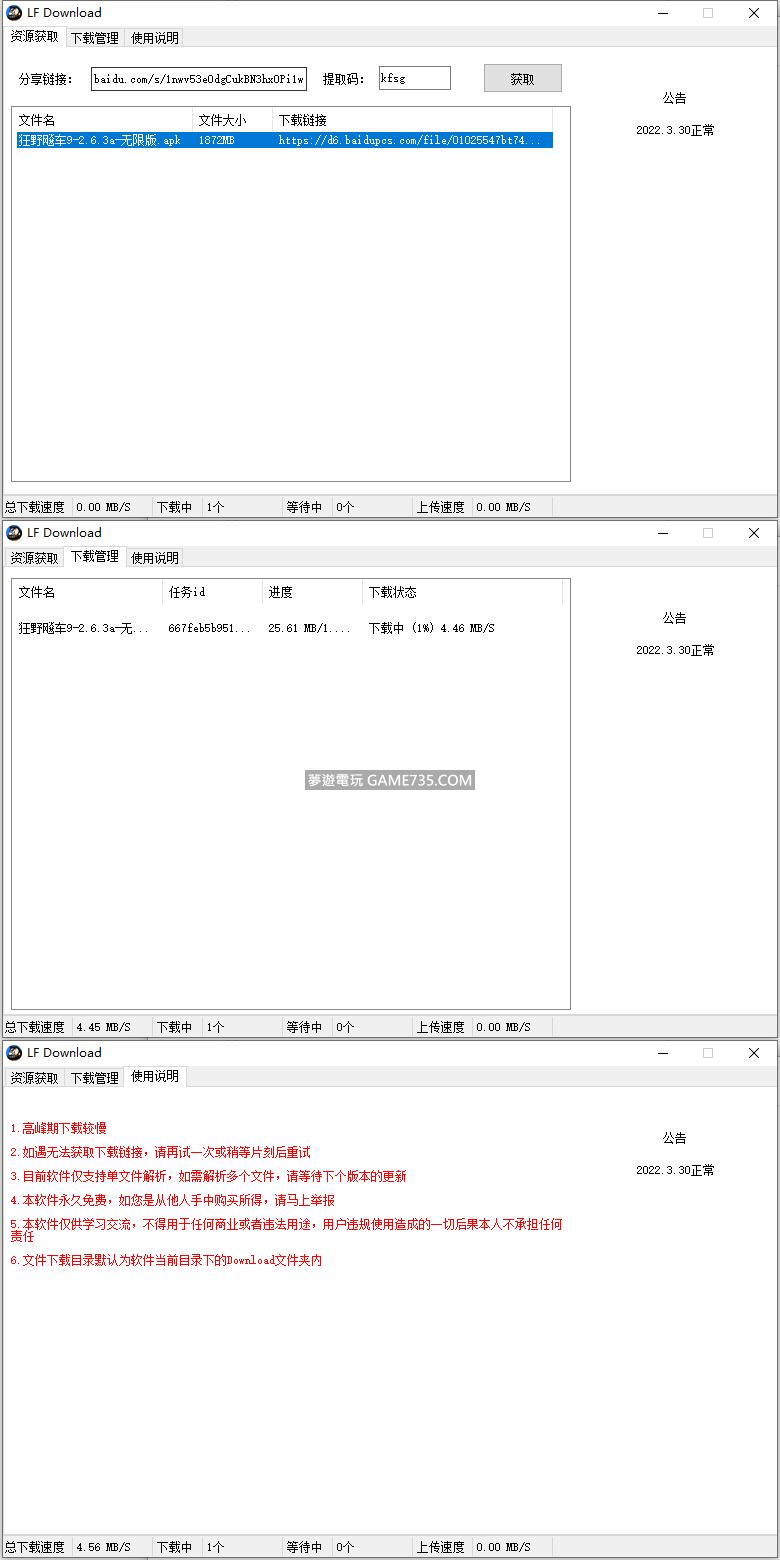
Task: Switch to 下载管理 tab in bottom window
Action: (94, 1078)
